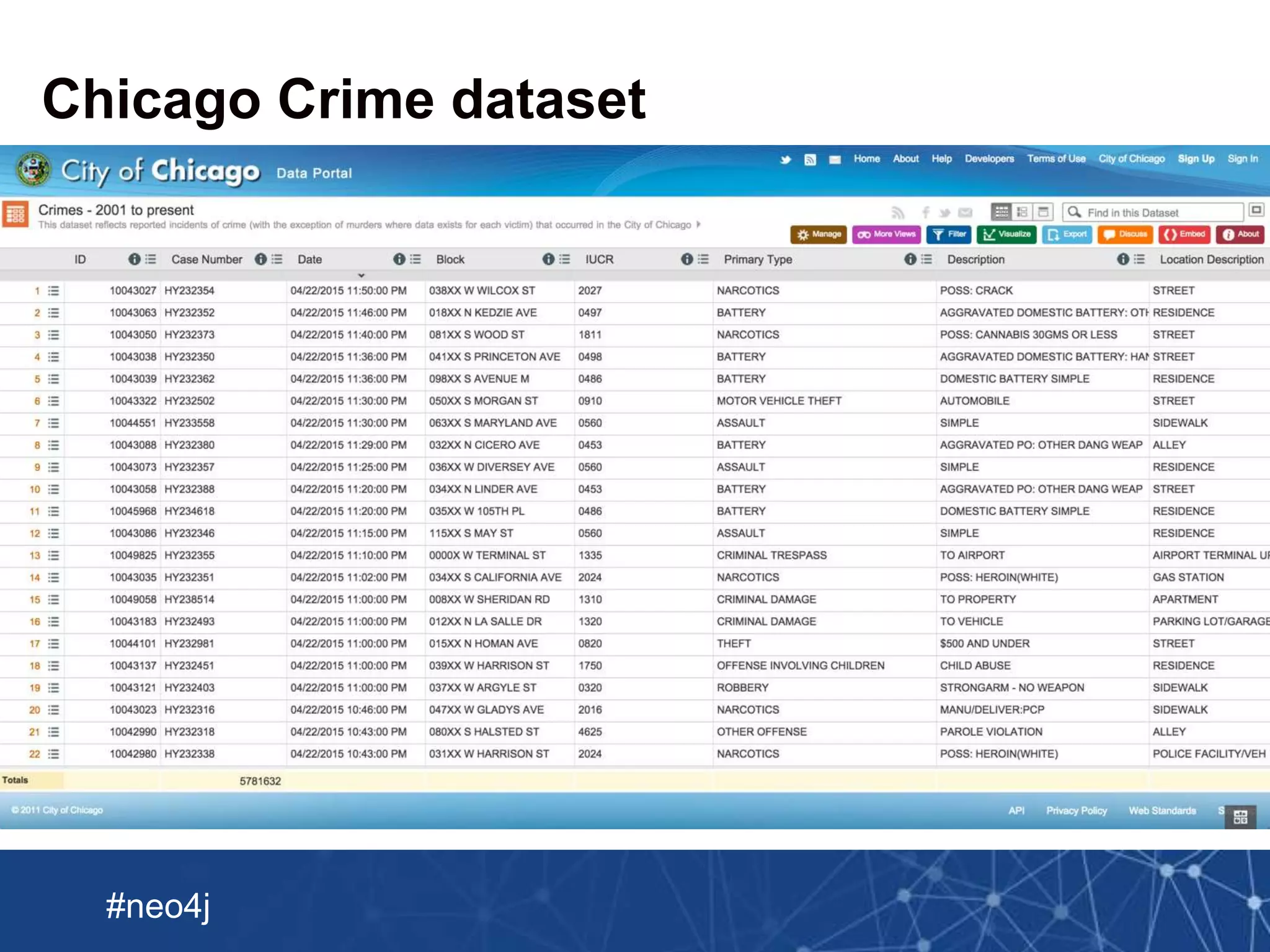Click the green Visualize button
This screenshot has width=1270, height=952.
pos(1006,234)
